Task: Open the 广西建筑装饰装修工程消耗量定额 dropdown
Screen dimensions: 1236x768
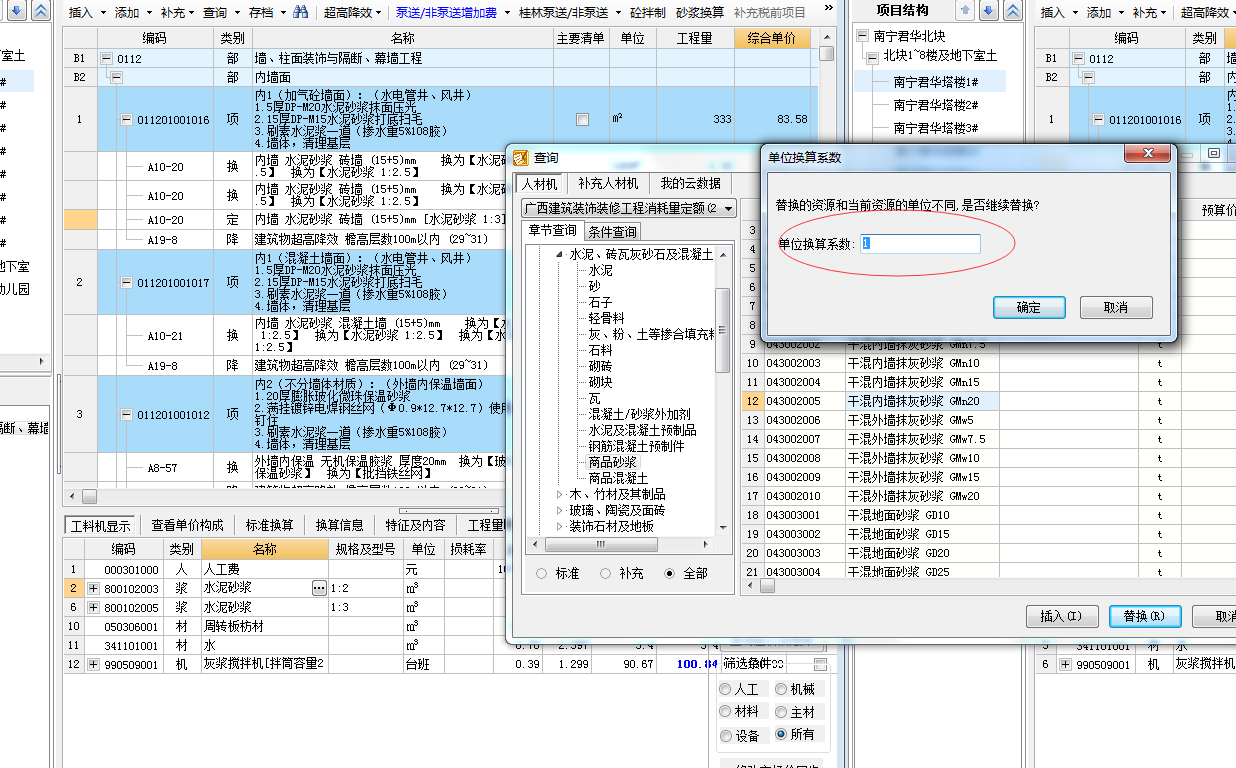Action: click(x=629, y=208)
